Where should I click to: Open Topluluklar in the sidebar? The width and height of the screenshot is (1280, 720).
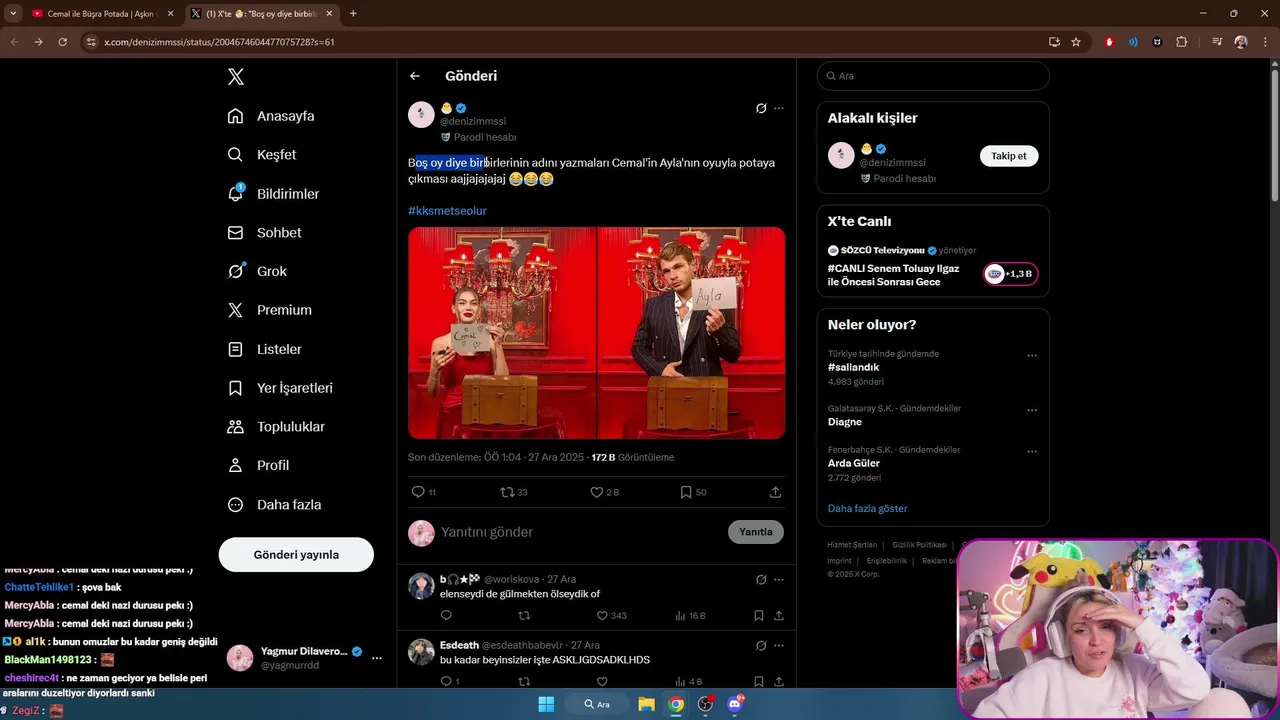coord(276,427)
